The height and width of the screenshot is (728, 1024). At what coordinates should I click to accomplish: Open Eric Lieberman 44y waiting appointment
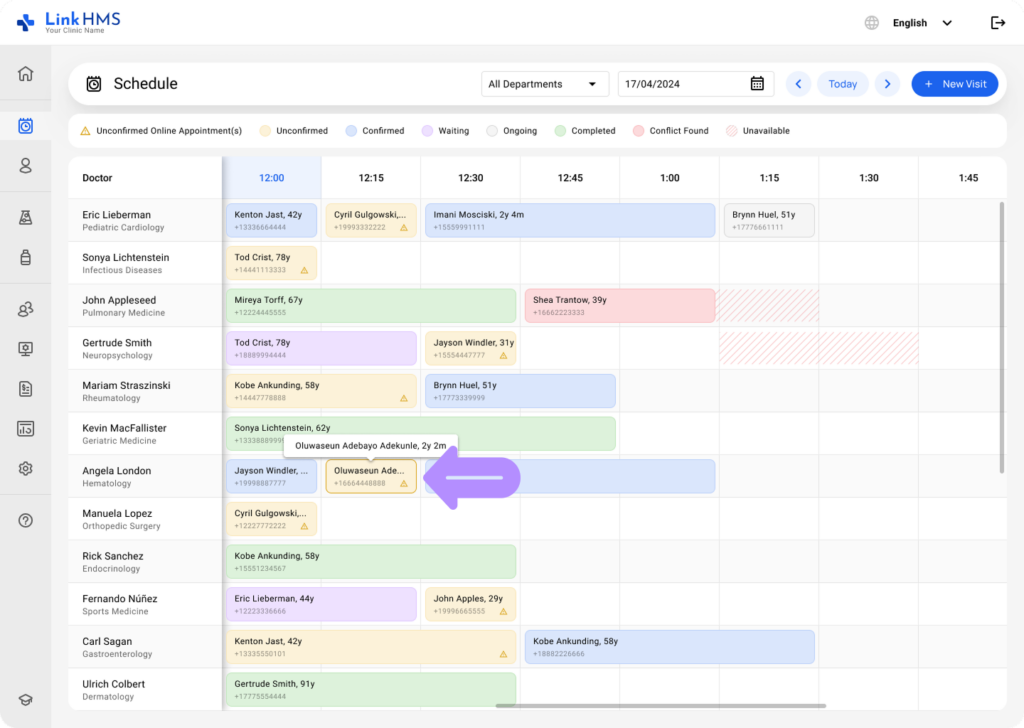pyautogui.click(x=321, y=604)
